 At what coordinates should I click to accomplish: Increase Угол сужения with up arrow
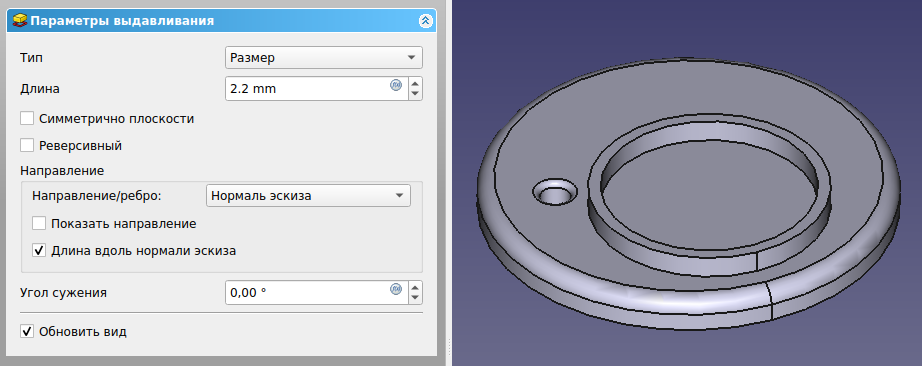point(415,287)
